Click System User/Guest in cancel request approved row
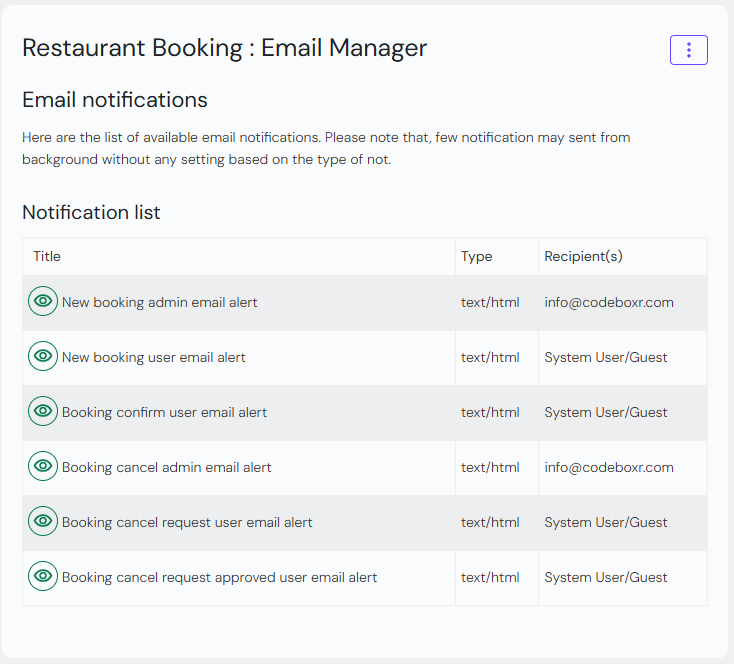This screenshot has width=734, height=664. tap(606, 577)
